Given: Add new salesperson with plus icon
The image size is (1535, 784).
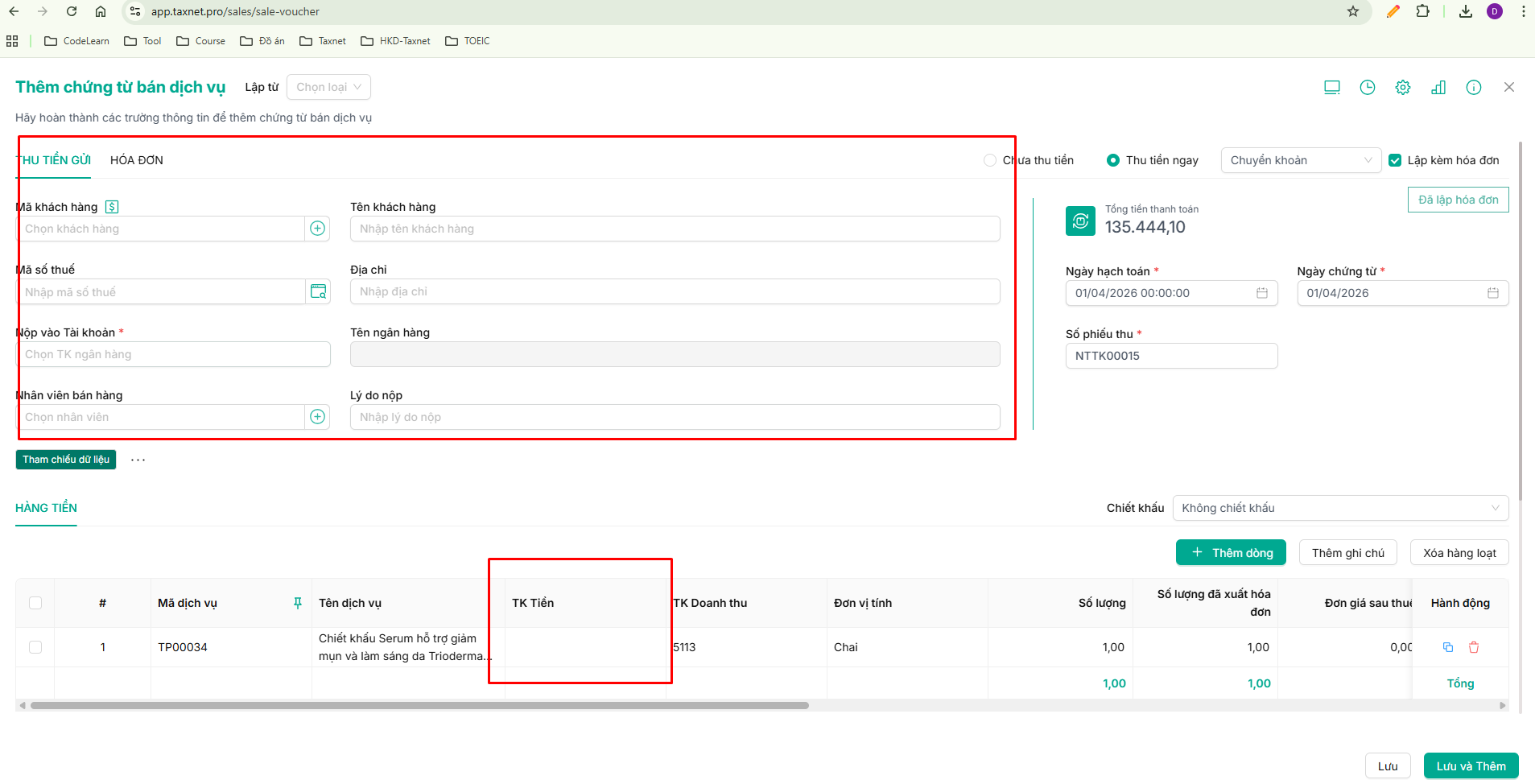Looking at the screenshot, I should (x=318, y=417).
